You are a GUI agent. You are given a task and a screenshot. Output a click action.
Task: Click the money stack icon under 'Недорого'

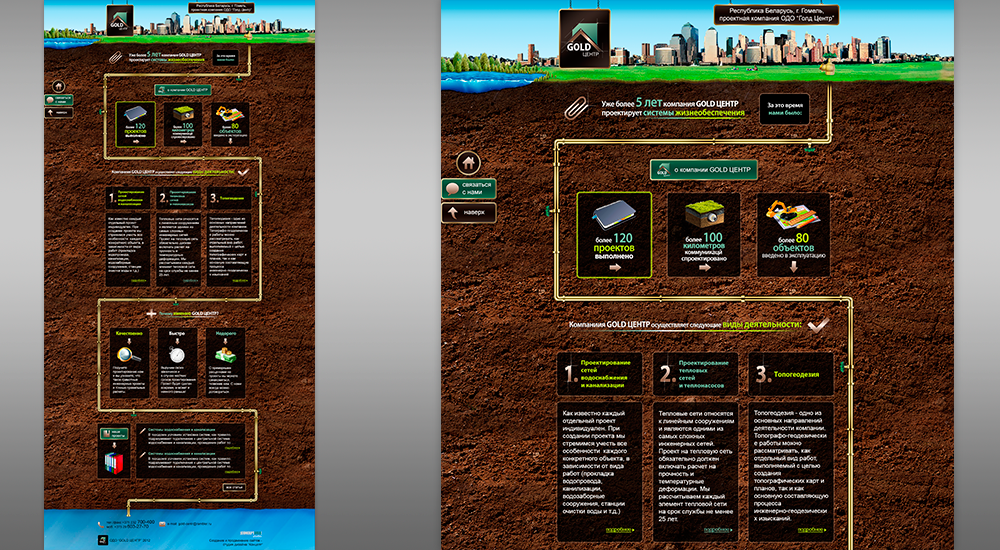[225, 354]
